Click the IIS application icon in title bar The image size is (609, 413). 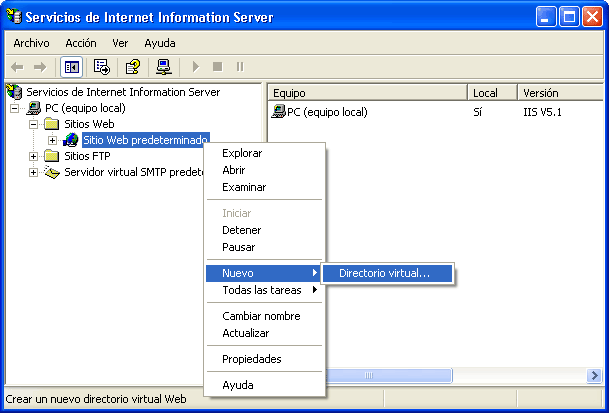[x=14, y=17]
